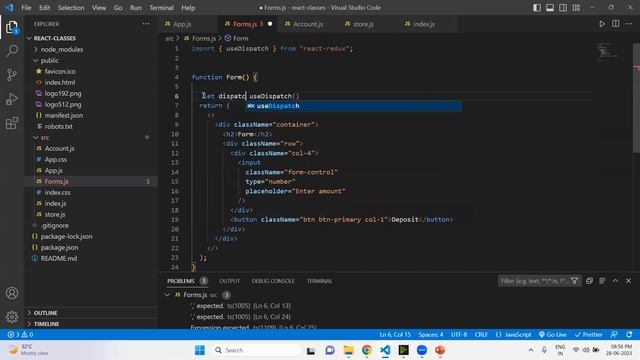Open Chrome from the taskbar
The height and width of the screenshot is (360, 640).
pyautogui.click(x=367, y=350)
